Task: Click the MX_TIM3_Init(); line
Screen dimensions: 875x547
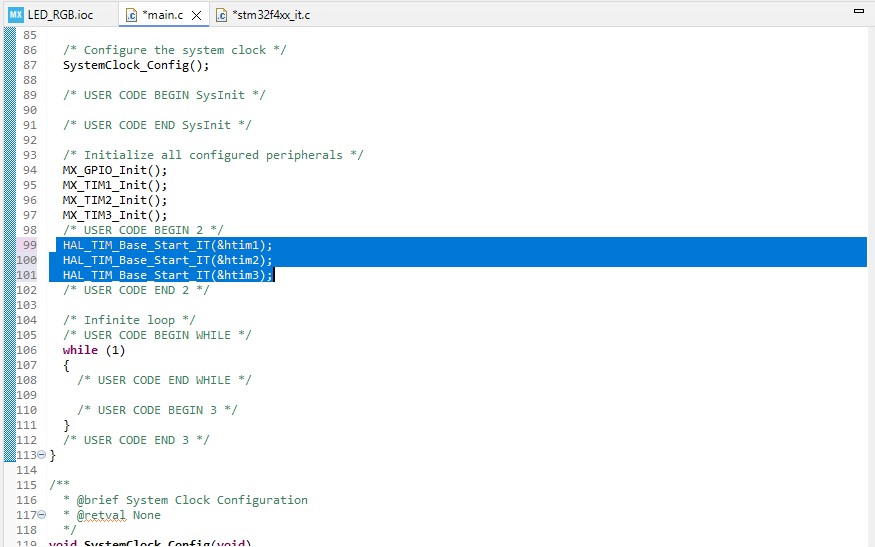Action: coord(114,215)
